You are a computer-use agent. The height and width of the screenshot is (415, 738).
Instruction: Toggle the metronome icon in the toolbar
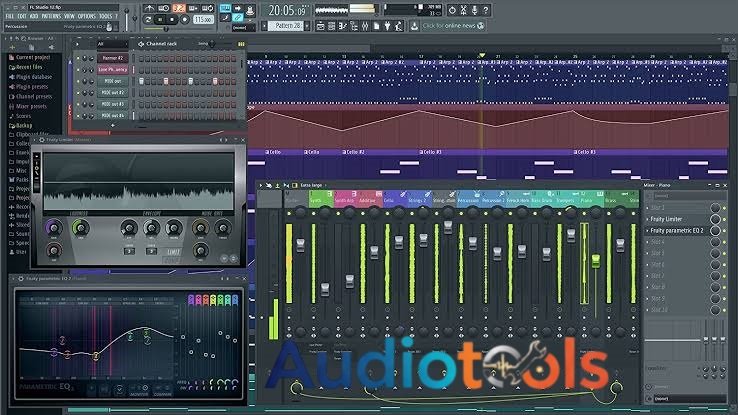[x=150, y=8]
